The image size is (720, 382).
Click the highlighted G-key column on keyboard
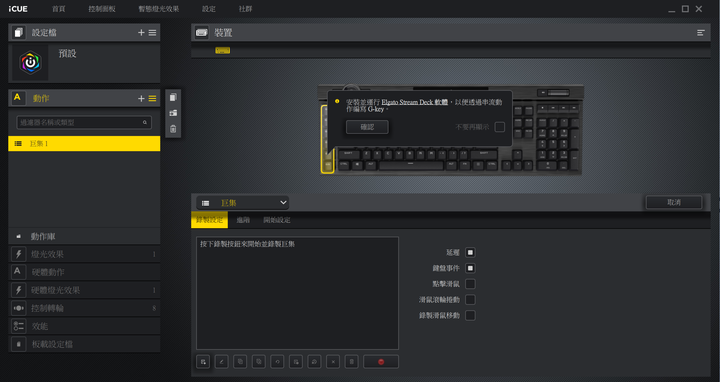(x=327, y=139)
